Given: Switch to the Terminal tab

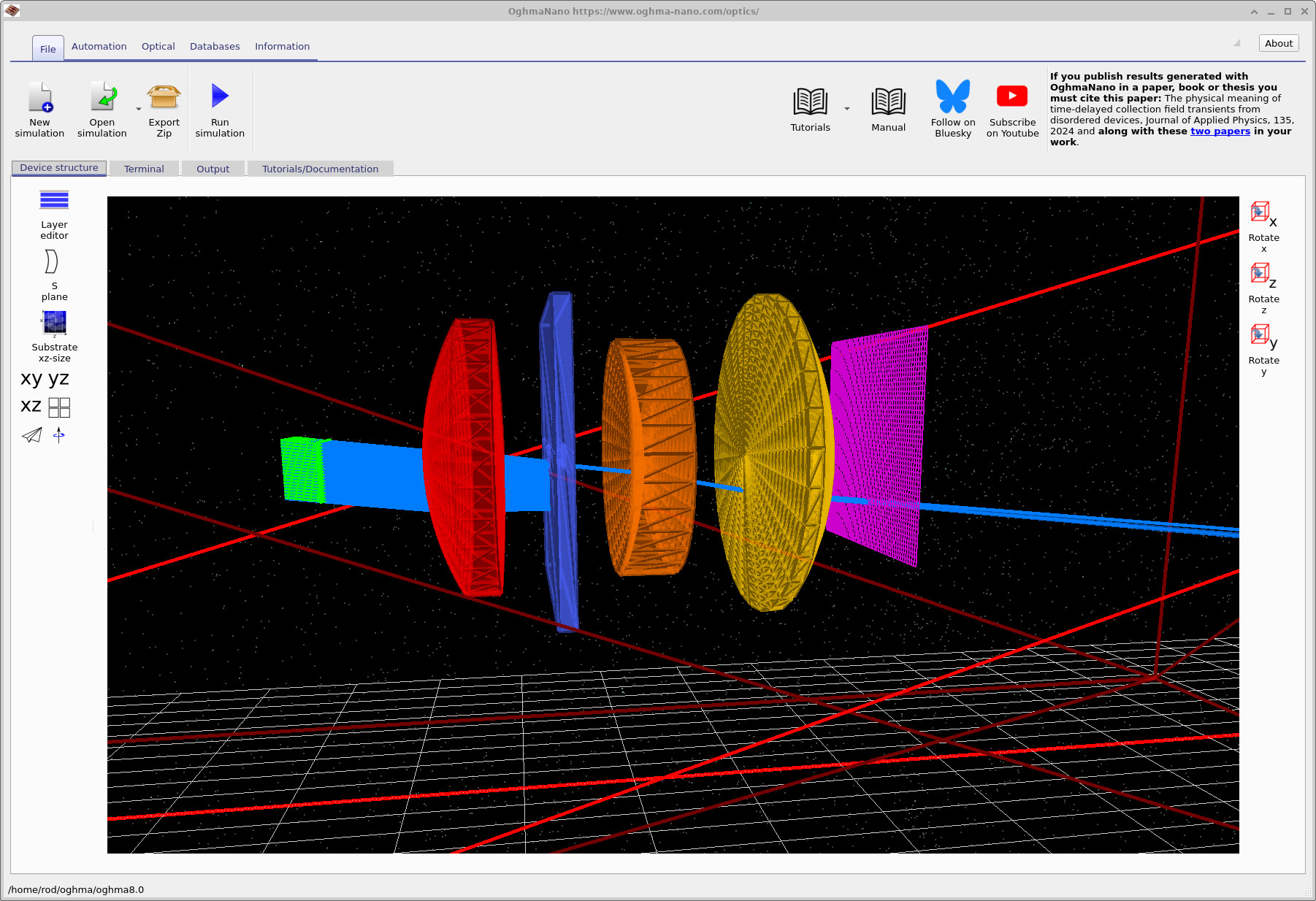Looking at the screenshot, I should (x=144, y=169).
